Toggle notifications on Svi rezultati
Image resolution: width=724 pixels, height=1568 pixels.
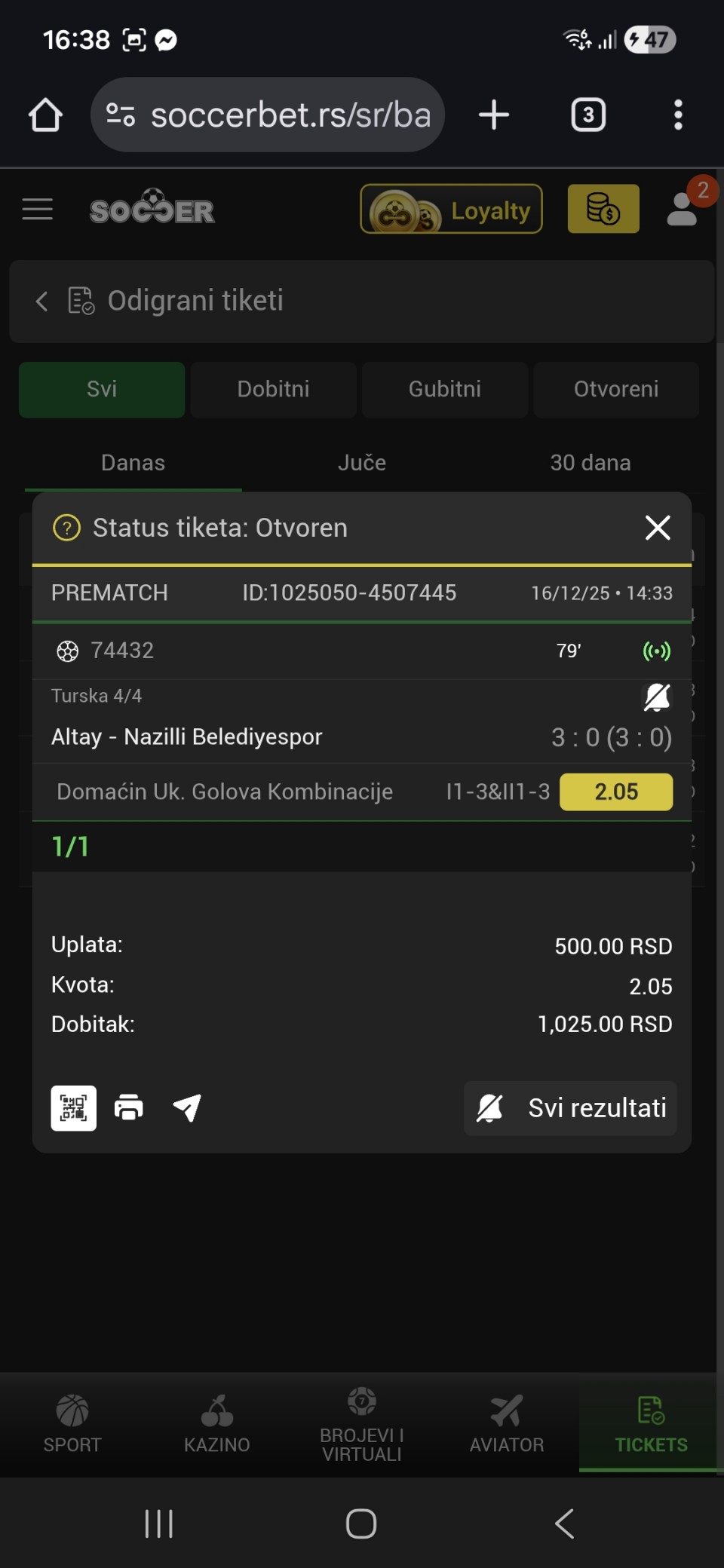[x=490, y=1107]
